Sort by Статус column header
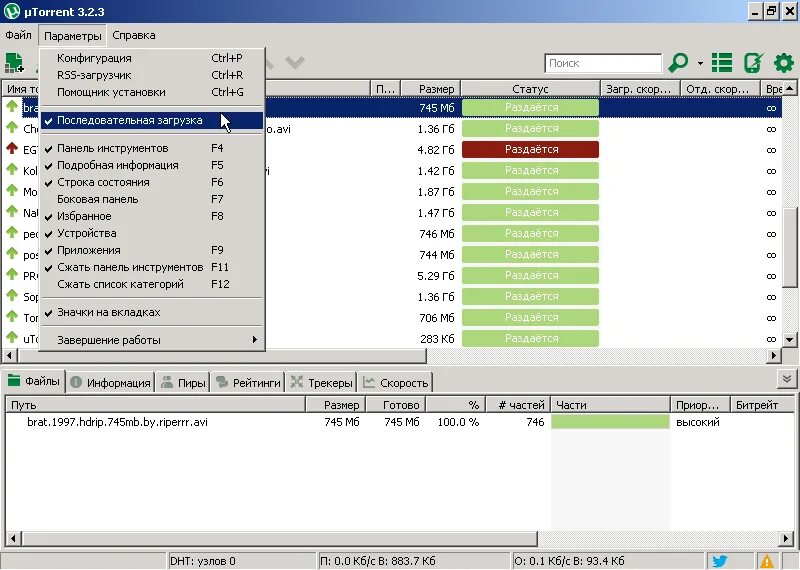800x570 pixels. click(x=531, y=89)
